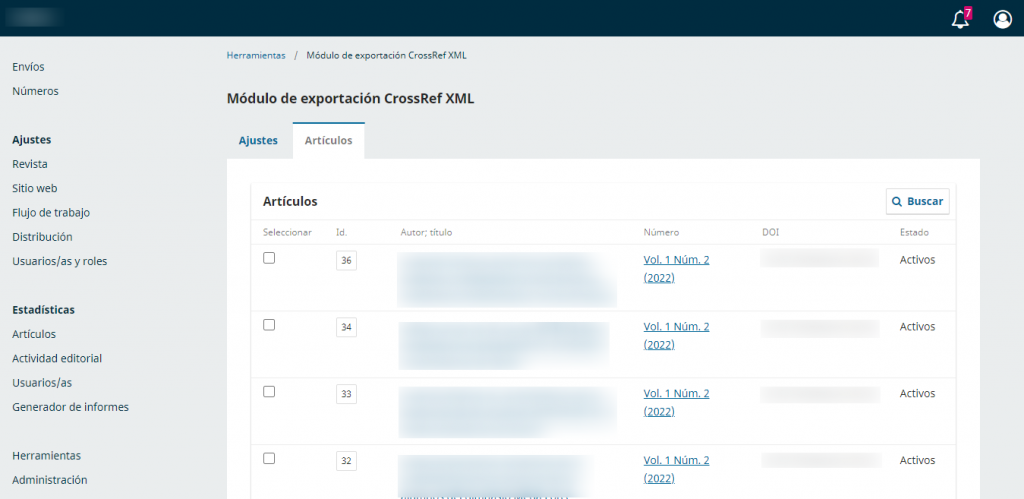Switch to the Artículos tab

click(x=328, y=140)
